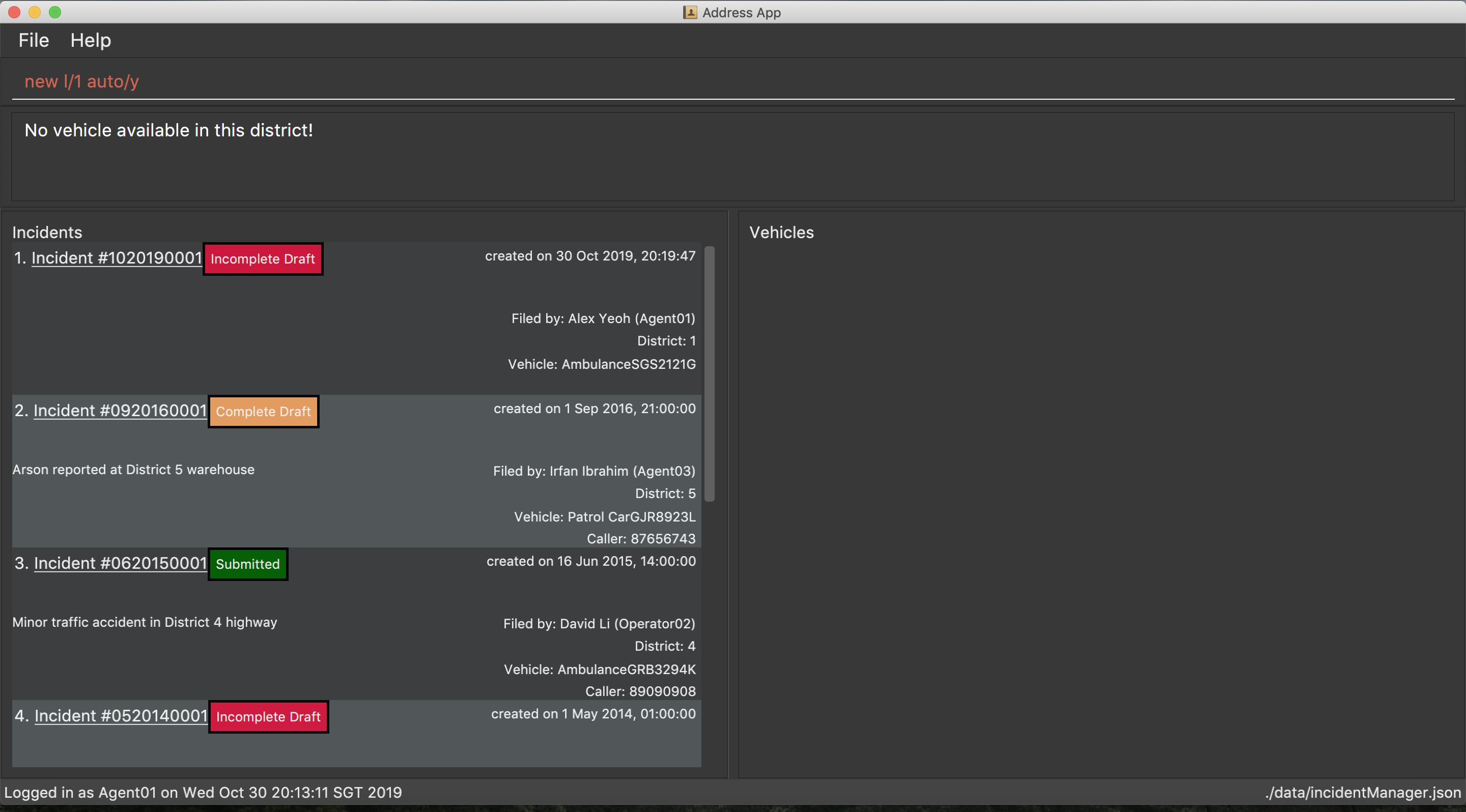
Task: Click the Incomplete Draft badge on Incident #1020190001
Action: (x=263, y=258)
